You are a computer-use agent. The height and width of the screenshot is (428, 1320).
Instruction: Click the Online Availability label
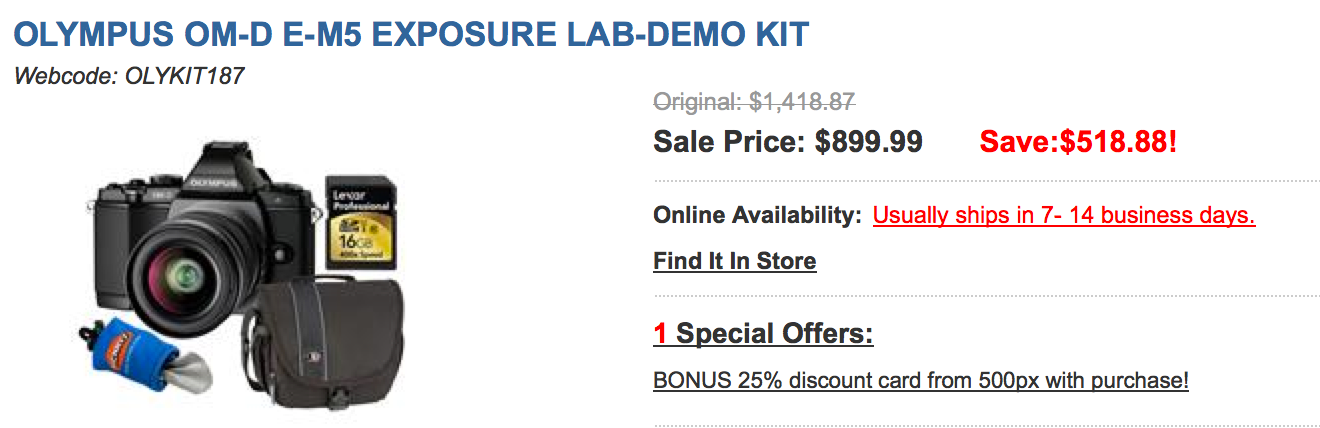[x=758, y=214]
